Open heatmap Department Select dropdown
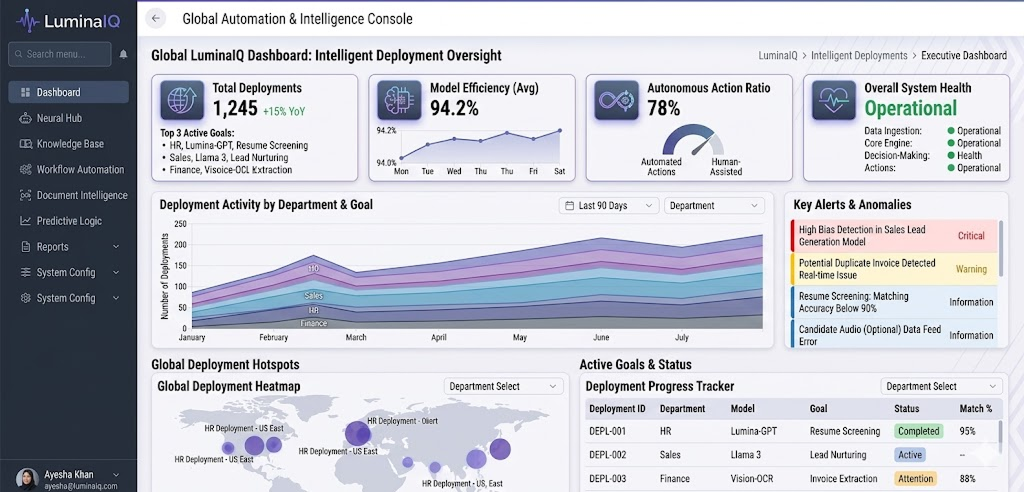The height and width of the screenshot is (492, 1024). [504, 387]
